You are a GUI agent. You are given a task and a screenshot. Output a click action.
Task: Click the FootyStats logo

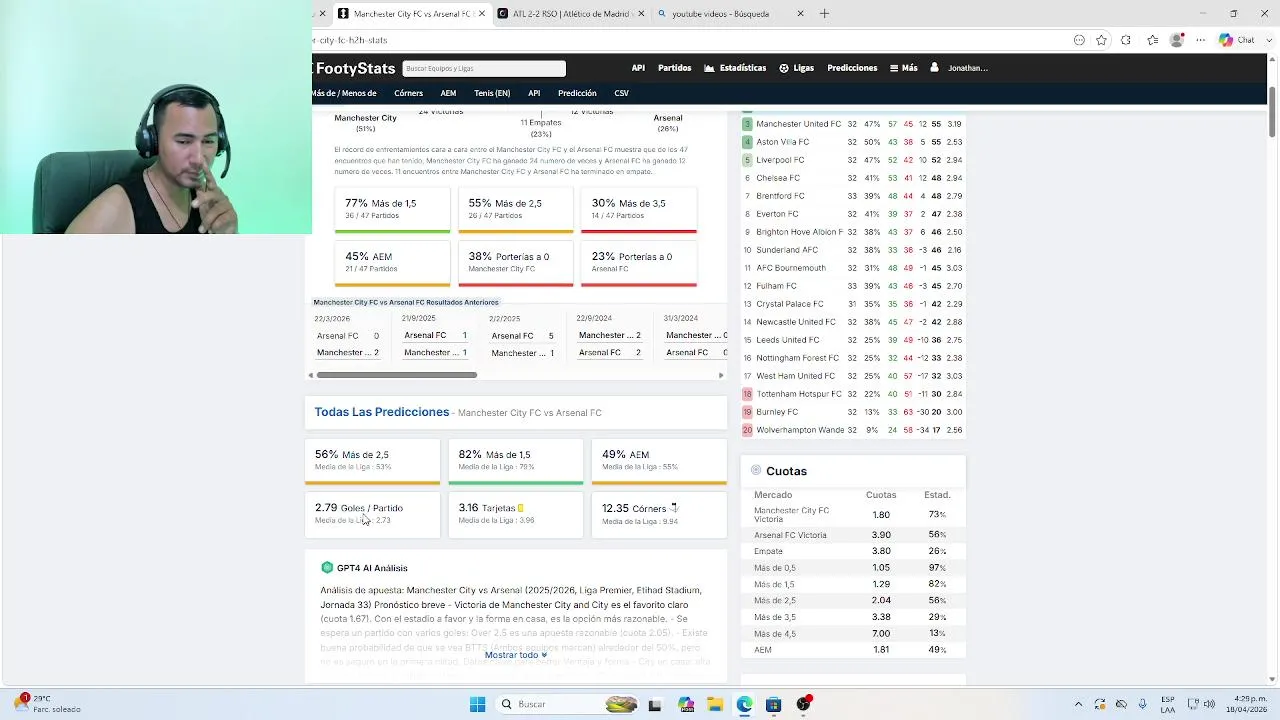click(355, 68)
